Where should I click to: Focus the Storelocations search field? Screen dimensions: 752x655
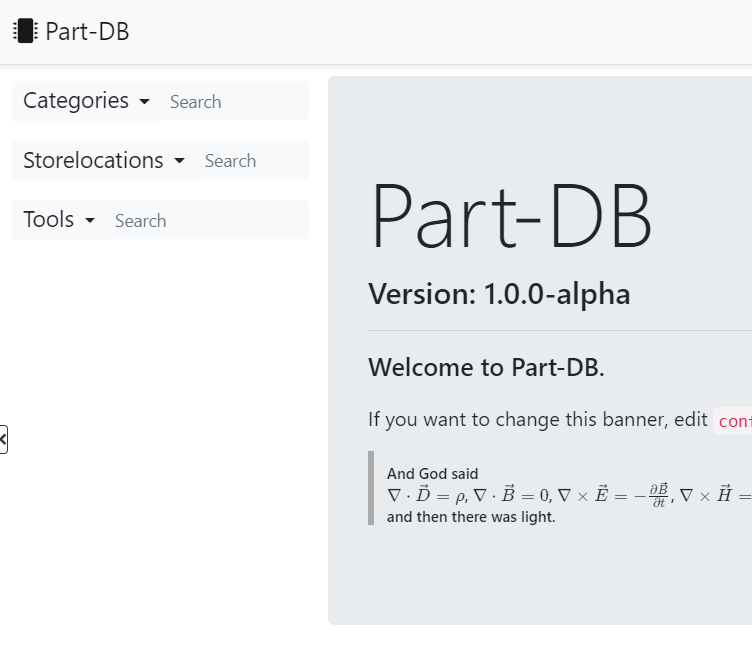click(252, 160)
